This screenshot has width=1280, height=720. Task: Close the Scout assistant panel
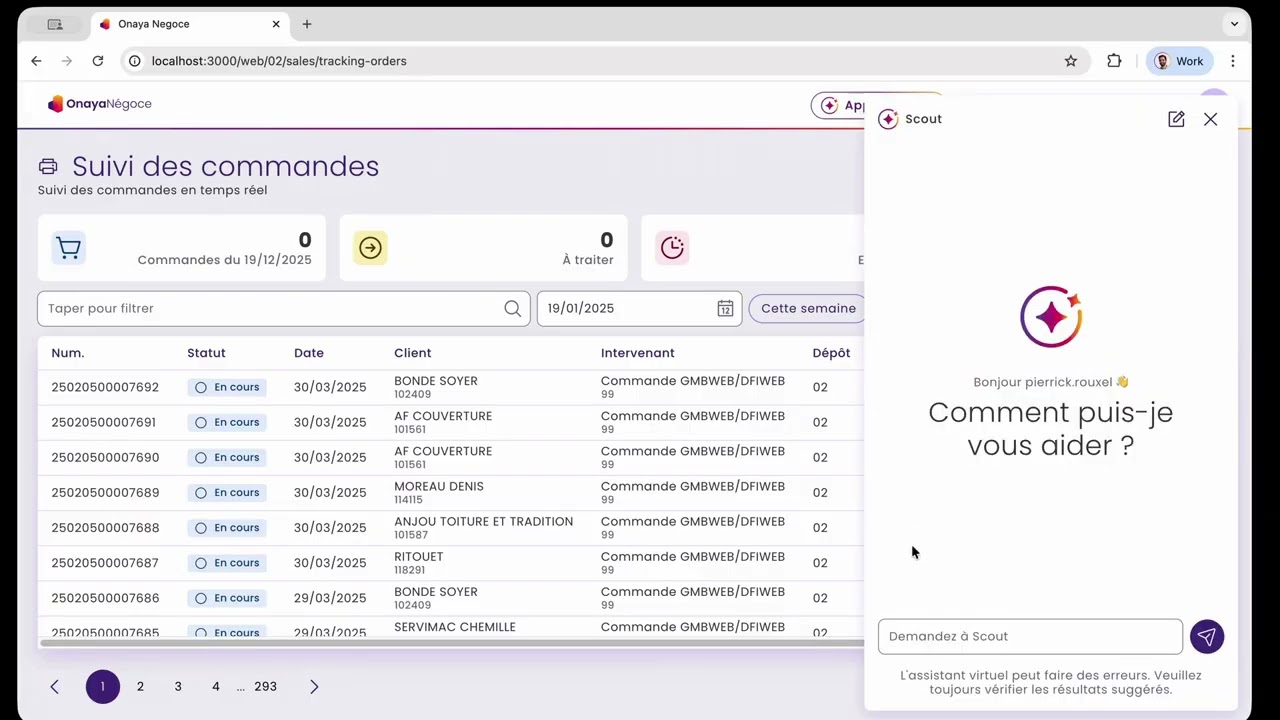[1211, 119]
